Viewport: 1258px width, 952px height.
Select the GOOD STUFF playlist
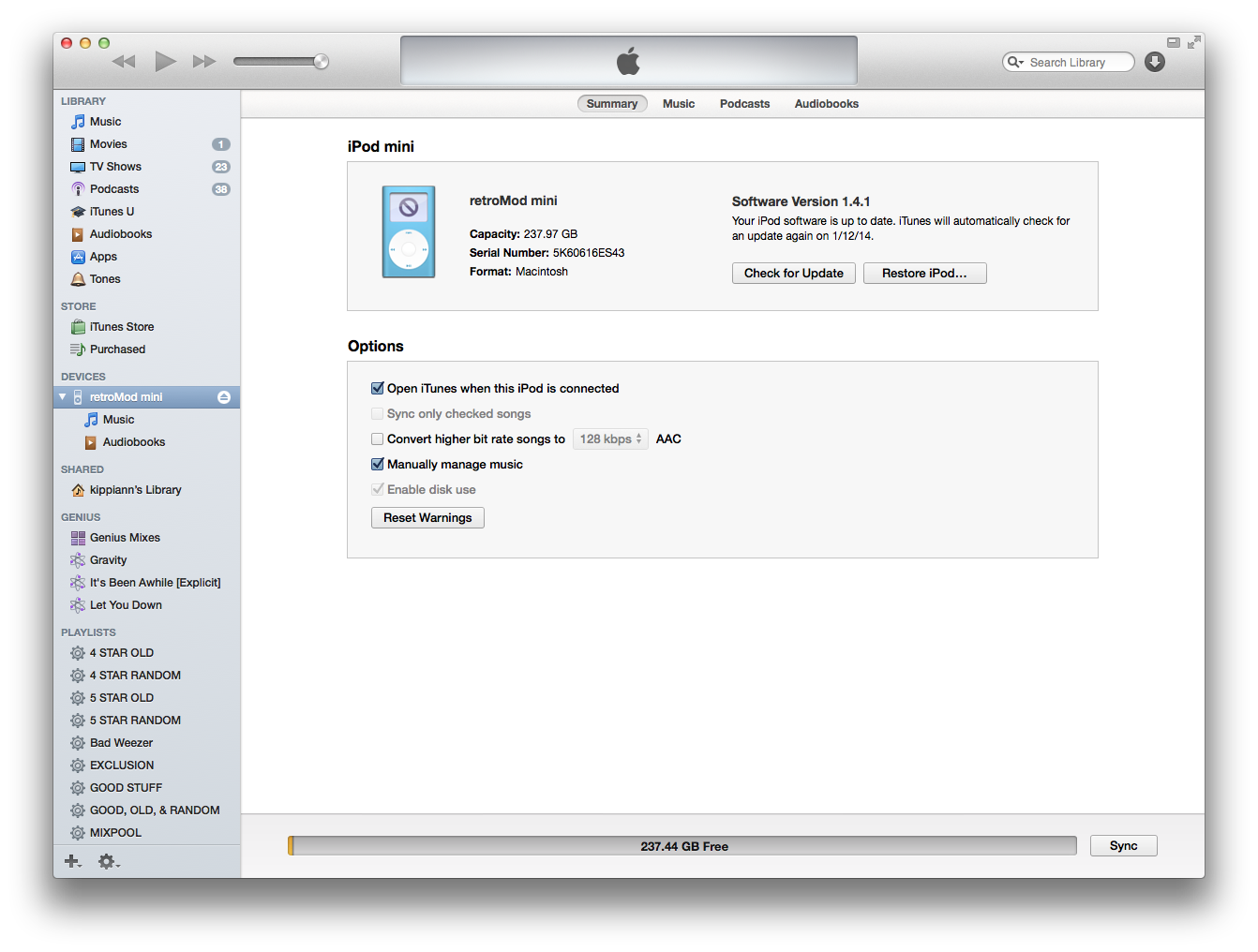point(147,788)
